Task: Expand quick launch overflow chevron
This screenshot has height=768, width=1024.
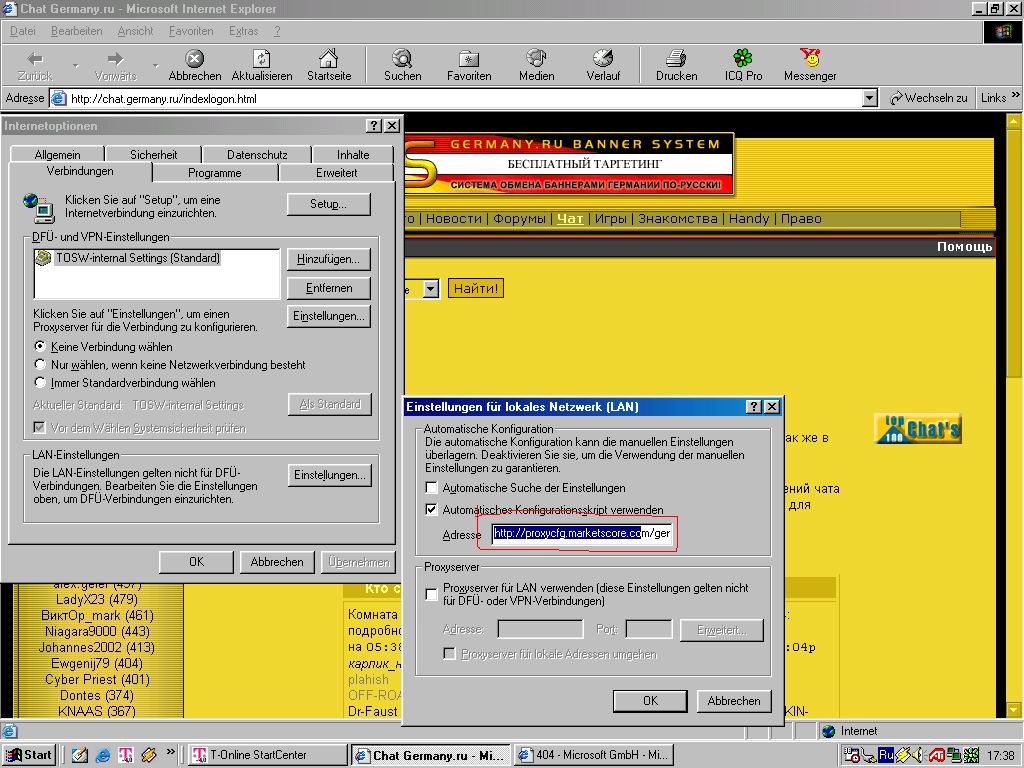Action: click(170, 752)
